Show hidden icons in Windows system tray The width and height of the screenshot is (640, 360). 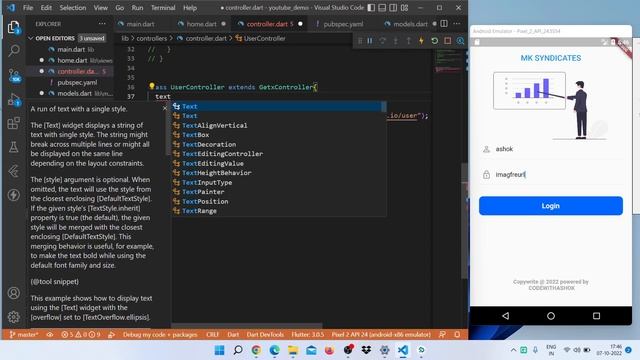[x=513, y=350]
